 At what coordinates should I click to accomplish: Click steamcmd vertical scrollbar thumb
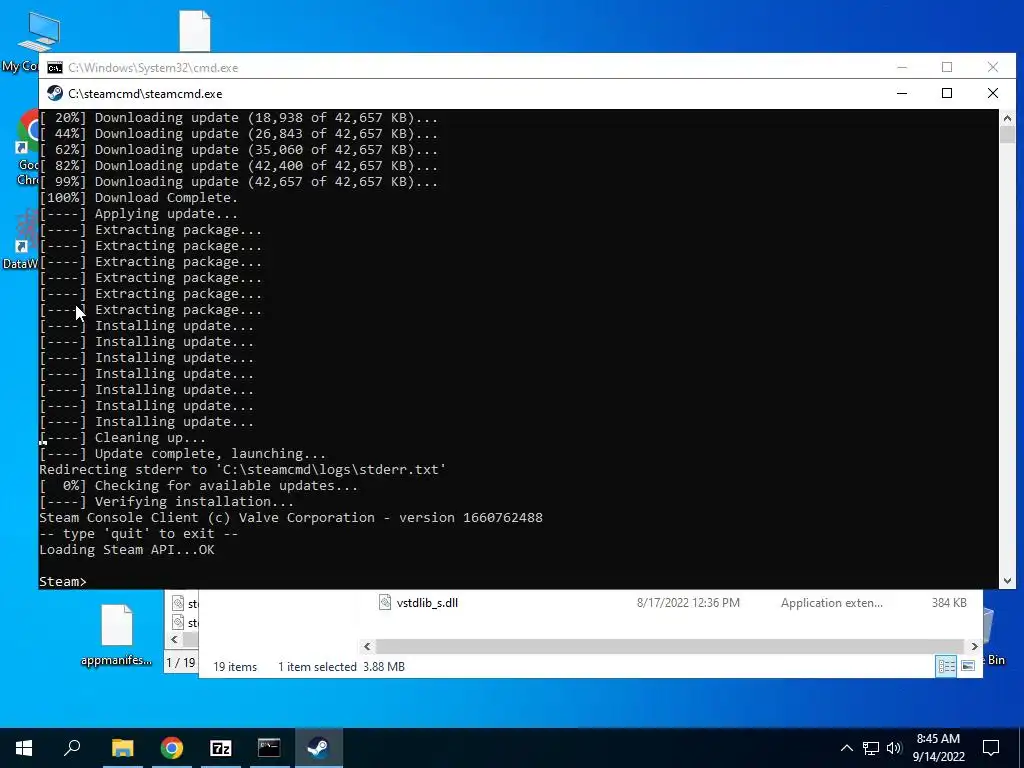coord(1007,135)
